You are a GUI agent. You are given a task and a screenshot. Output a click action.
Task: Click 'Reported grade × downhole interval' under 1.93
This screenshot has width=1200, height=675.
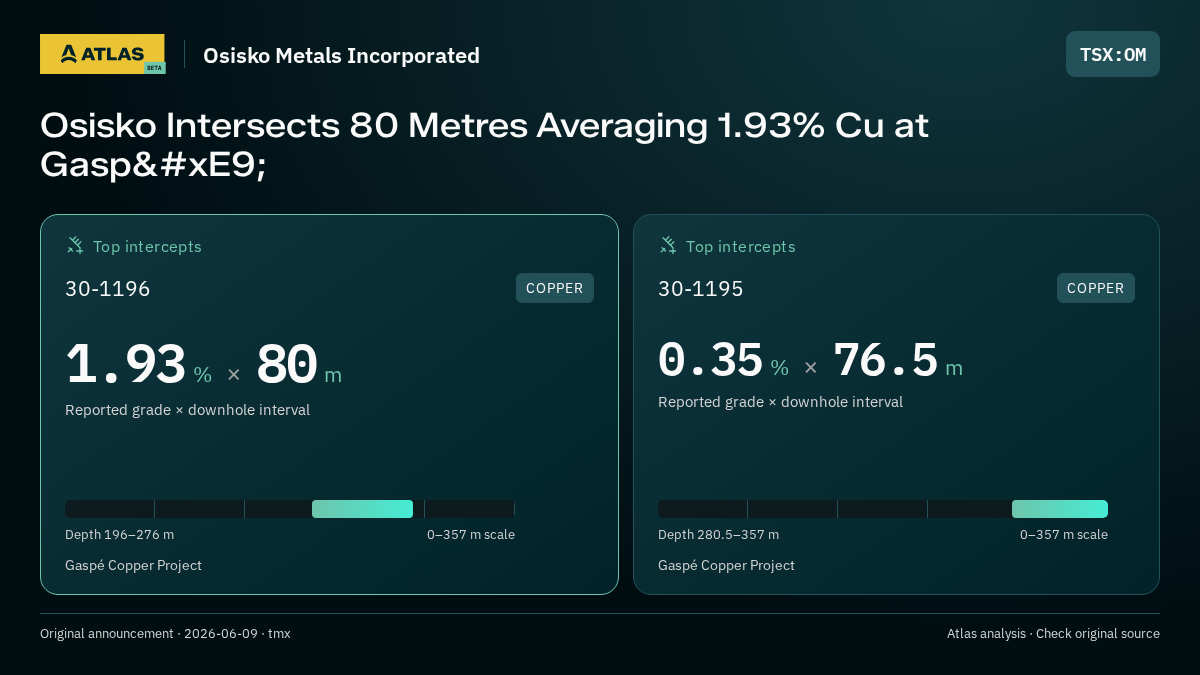pos(187,410)
